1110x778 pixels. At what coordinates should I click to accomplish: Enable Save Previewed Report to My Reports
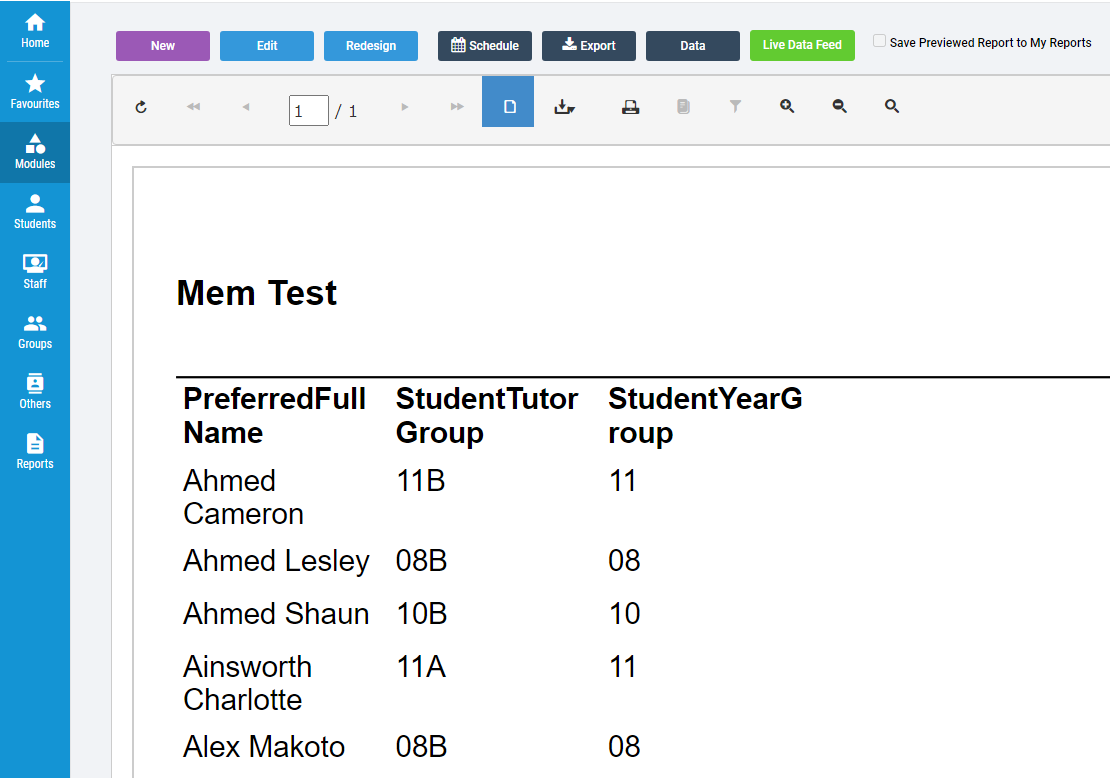pyautogui.click(x=879, y=41)
